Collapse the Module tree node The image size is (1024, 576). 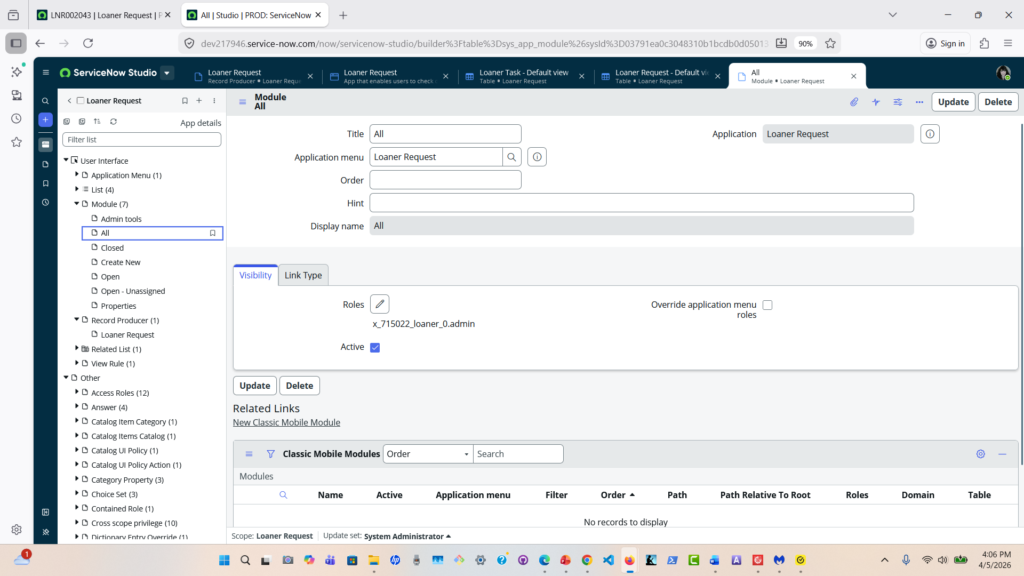point(77,204)
